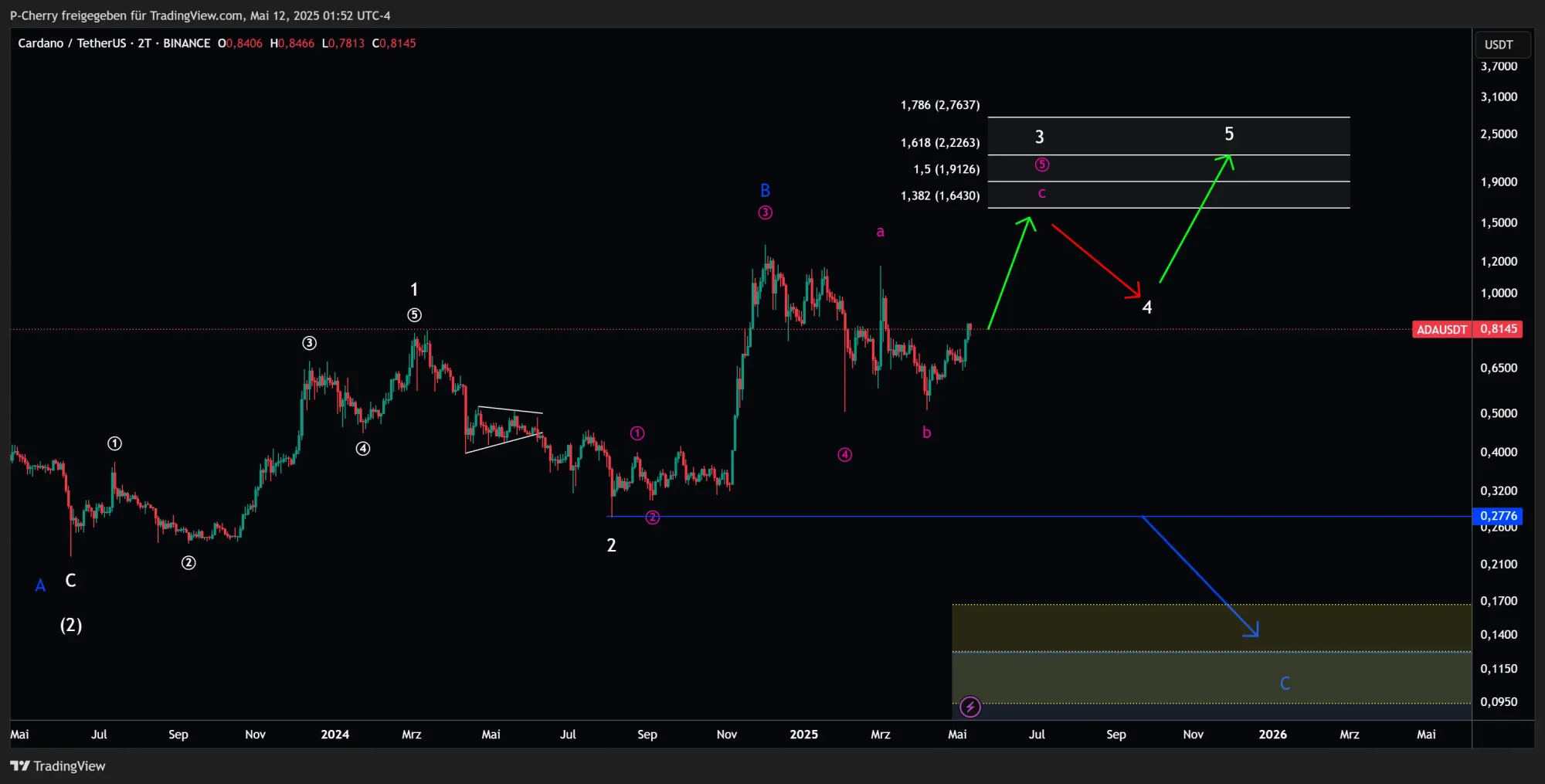This screenshot has width=1545, height=784.
Task: Click the P-Cherry freigegeben header text
Action: [x=200, y=15]
